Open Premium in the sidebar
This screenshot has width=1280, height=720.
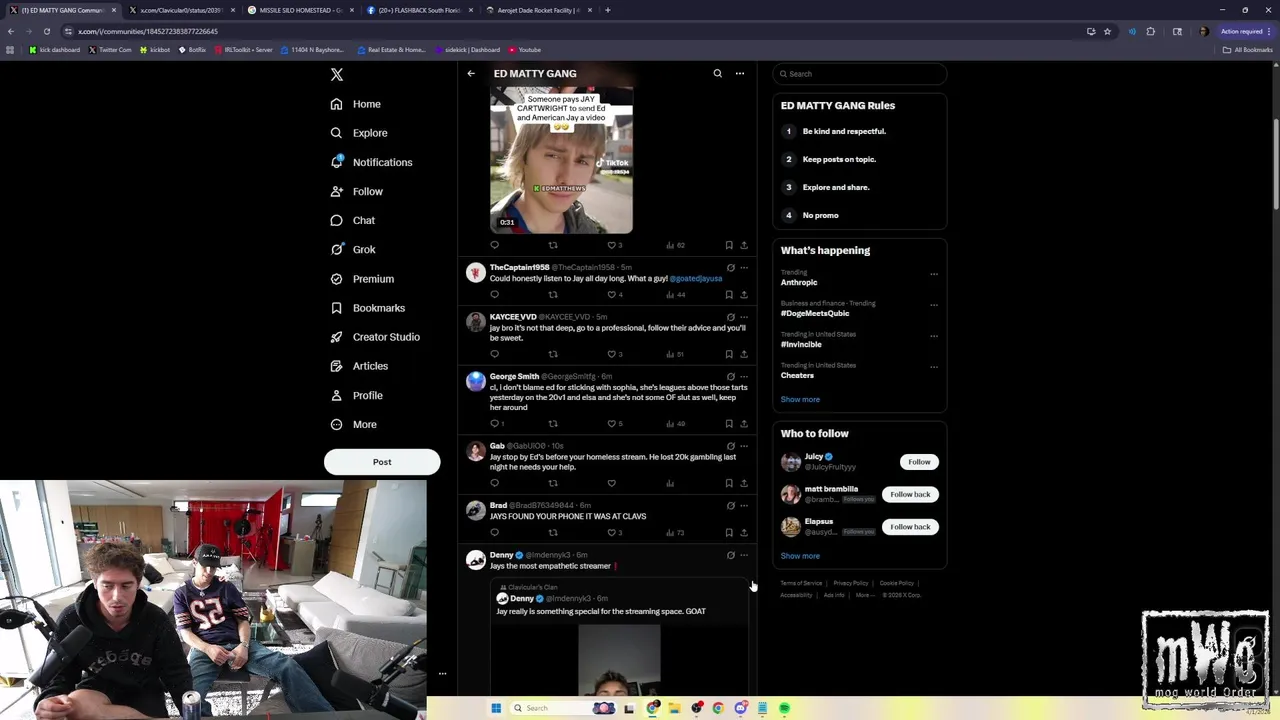click(x=361, y=279)
